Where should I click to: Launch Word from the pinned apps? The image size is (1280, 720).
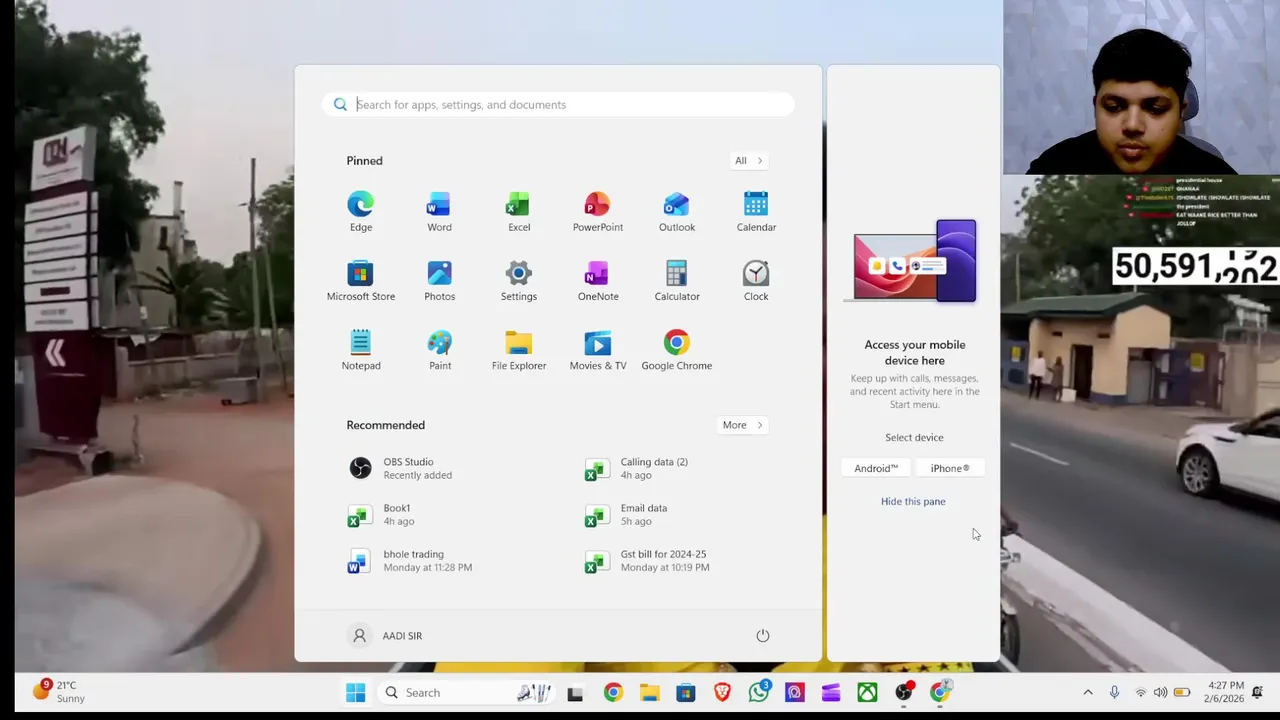(439, 212)
